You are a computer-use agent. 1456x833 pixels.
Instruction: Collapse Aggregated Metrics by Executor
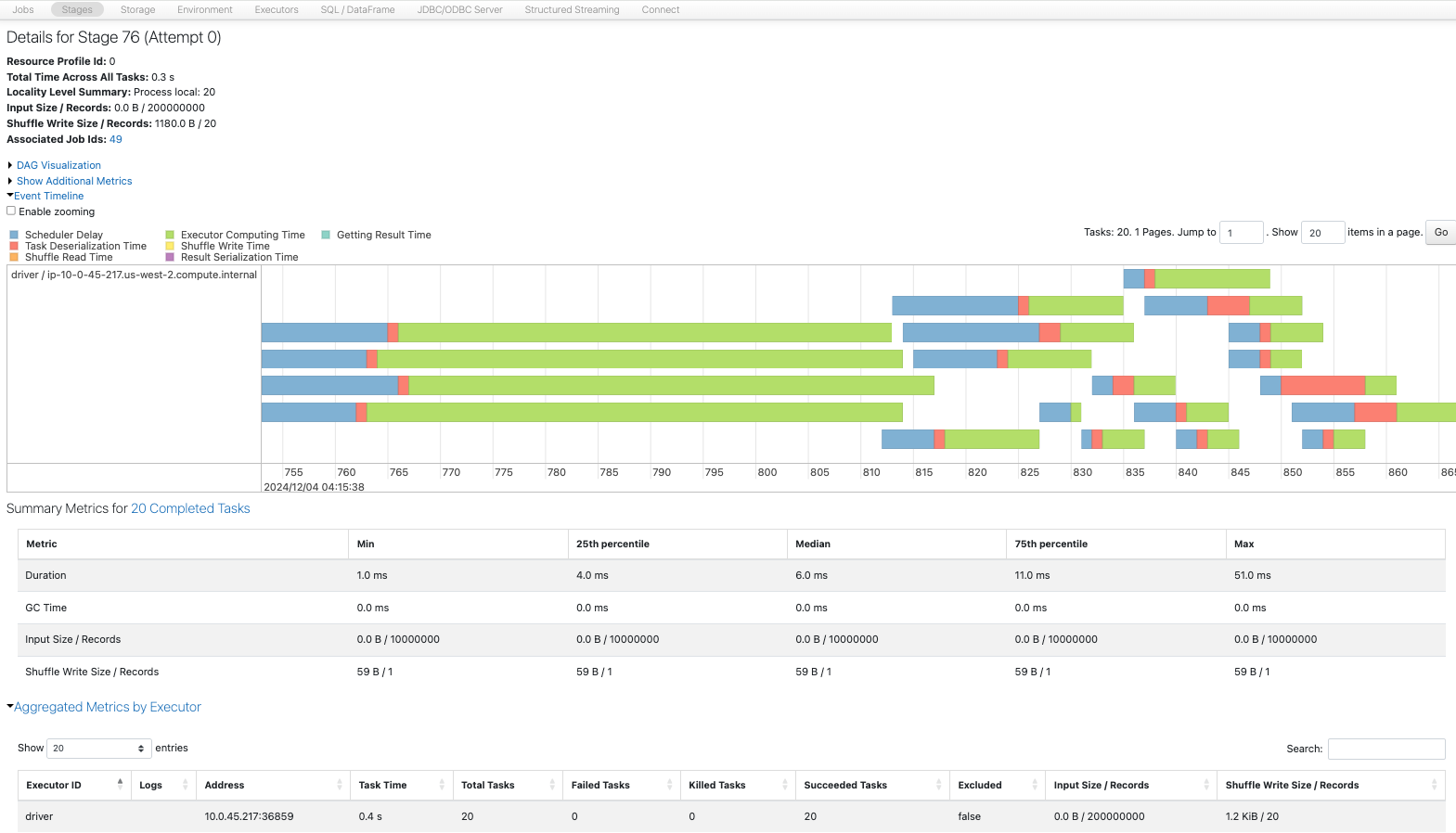click(x=107, y=707)
